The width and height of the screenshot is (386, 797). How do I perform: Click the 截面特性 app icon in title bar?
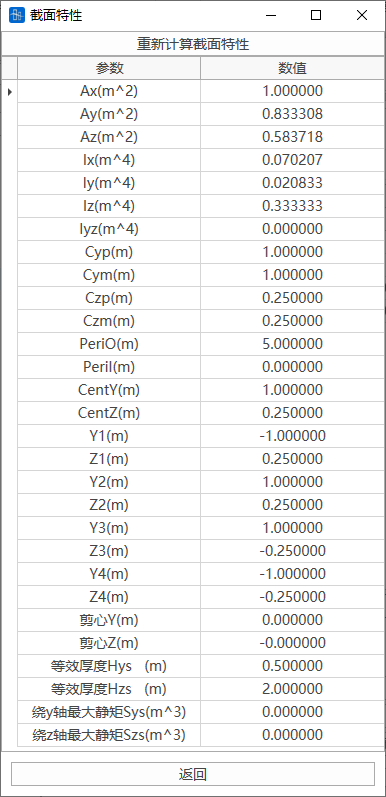(x=17, y=15)
